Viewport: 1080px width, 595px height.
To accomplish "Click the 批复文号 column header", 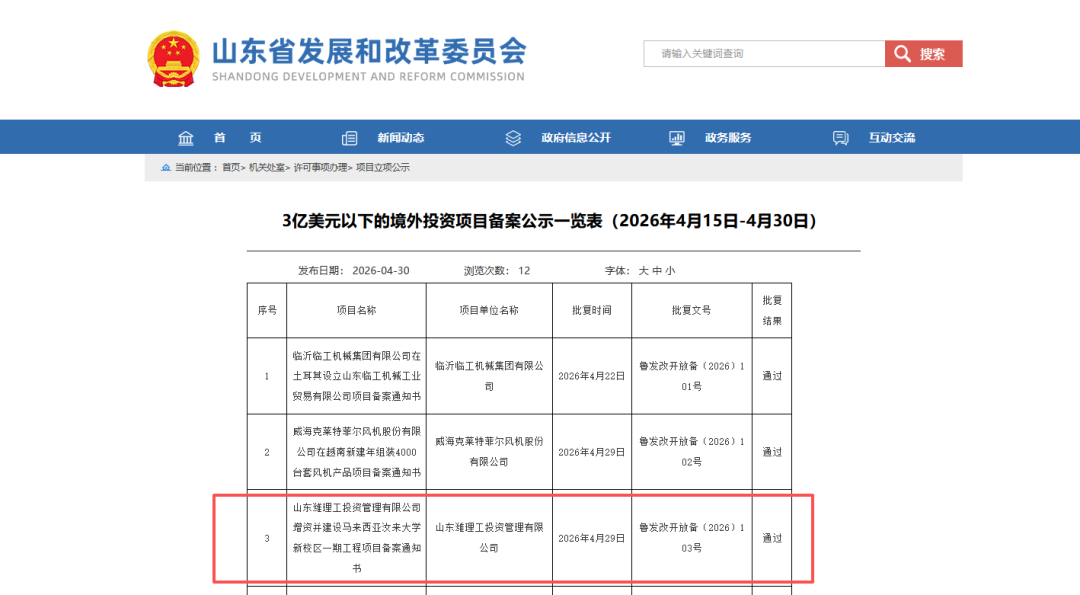I will pyautogui.click(x=692, y=311).
